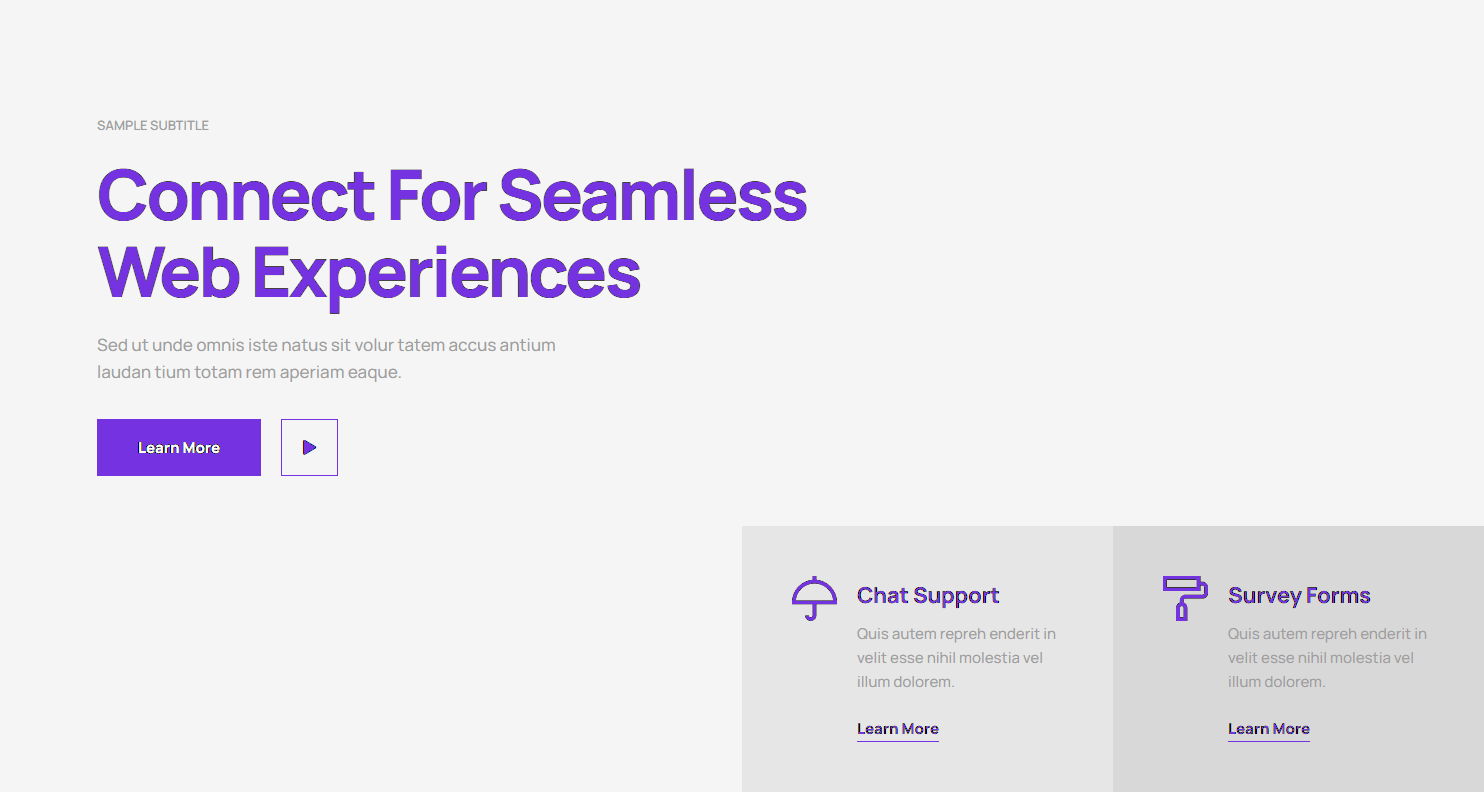Click the word Connect in the headline
This screenshot has height=792, width=1484.
coord(236,196)
